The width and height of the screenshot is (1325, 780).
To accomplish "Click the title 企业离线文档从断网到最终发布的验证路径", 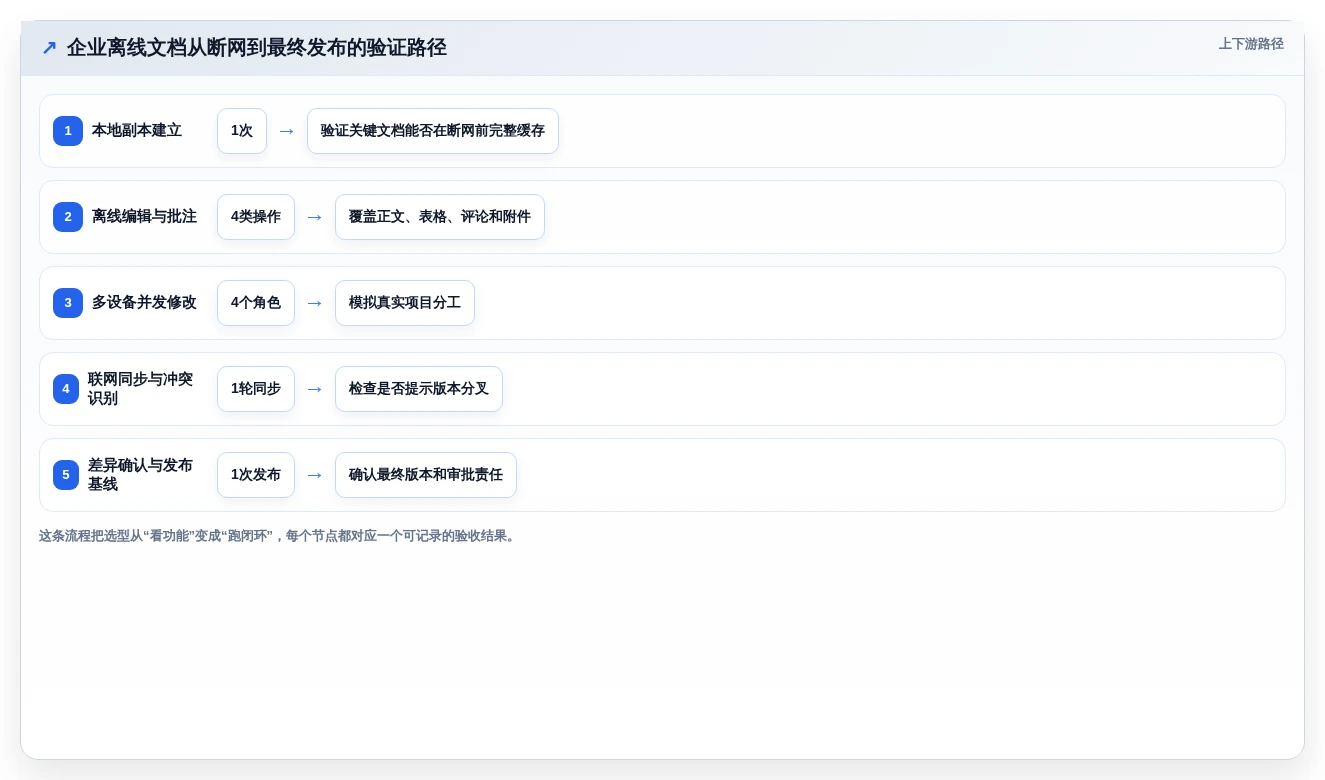I will pyautogui.click(x=257, y=48).
